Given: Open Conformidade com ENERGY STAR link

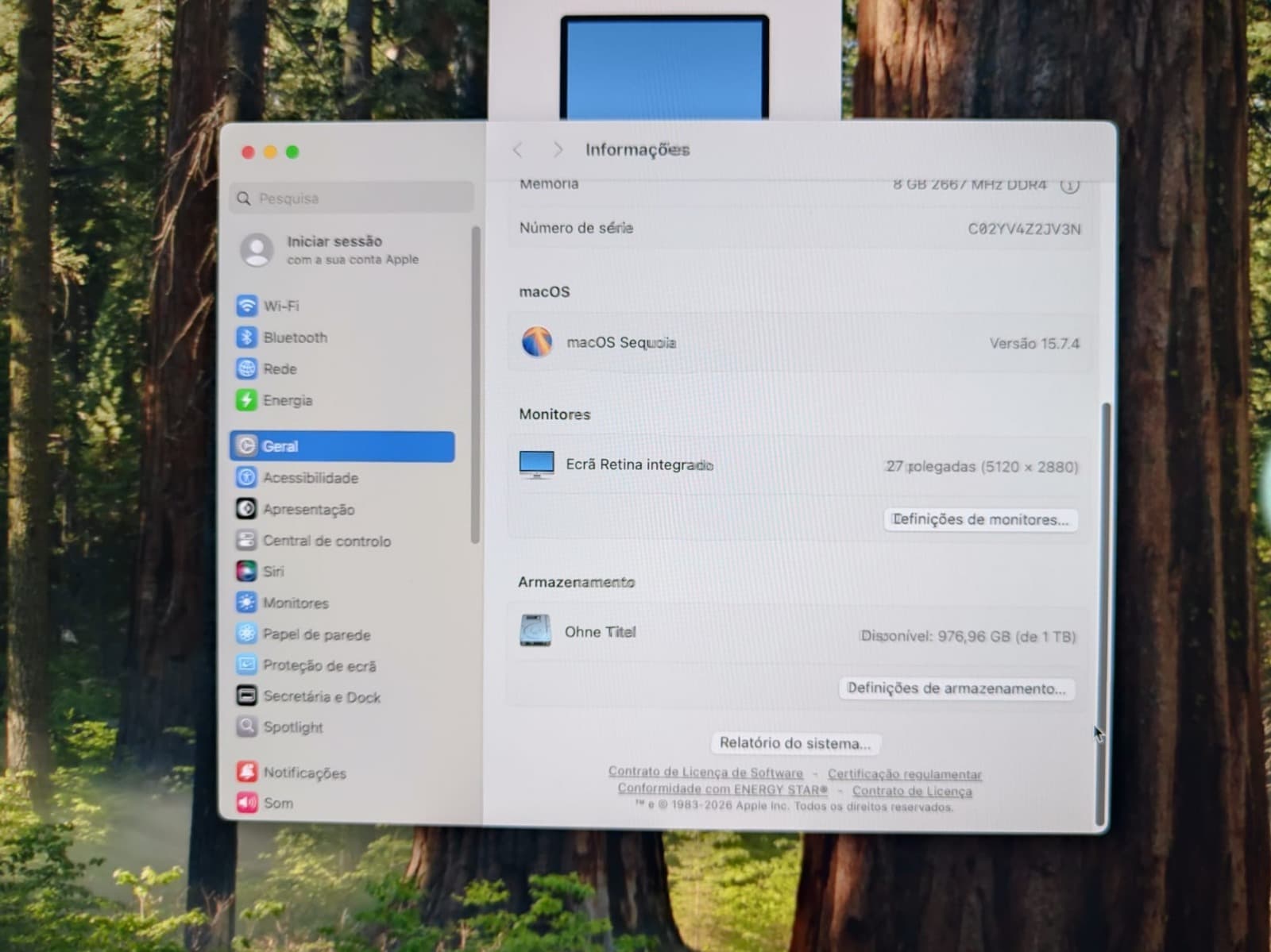Looking at the screenshot, I should pyautogui.click(x=723, y=789).
